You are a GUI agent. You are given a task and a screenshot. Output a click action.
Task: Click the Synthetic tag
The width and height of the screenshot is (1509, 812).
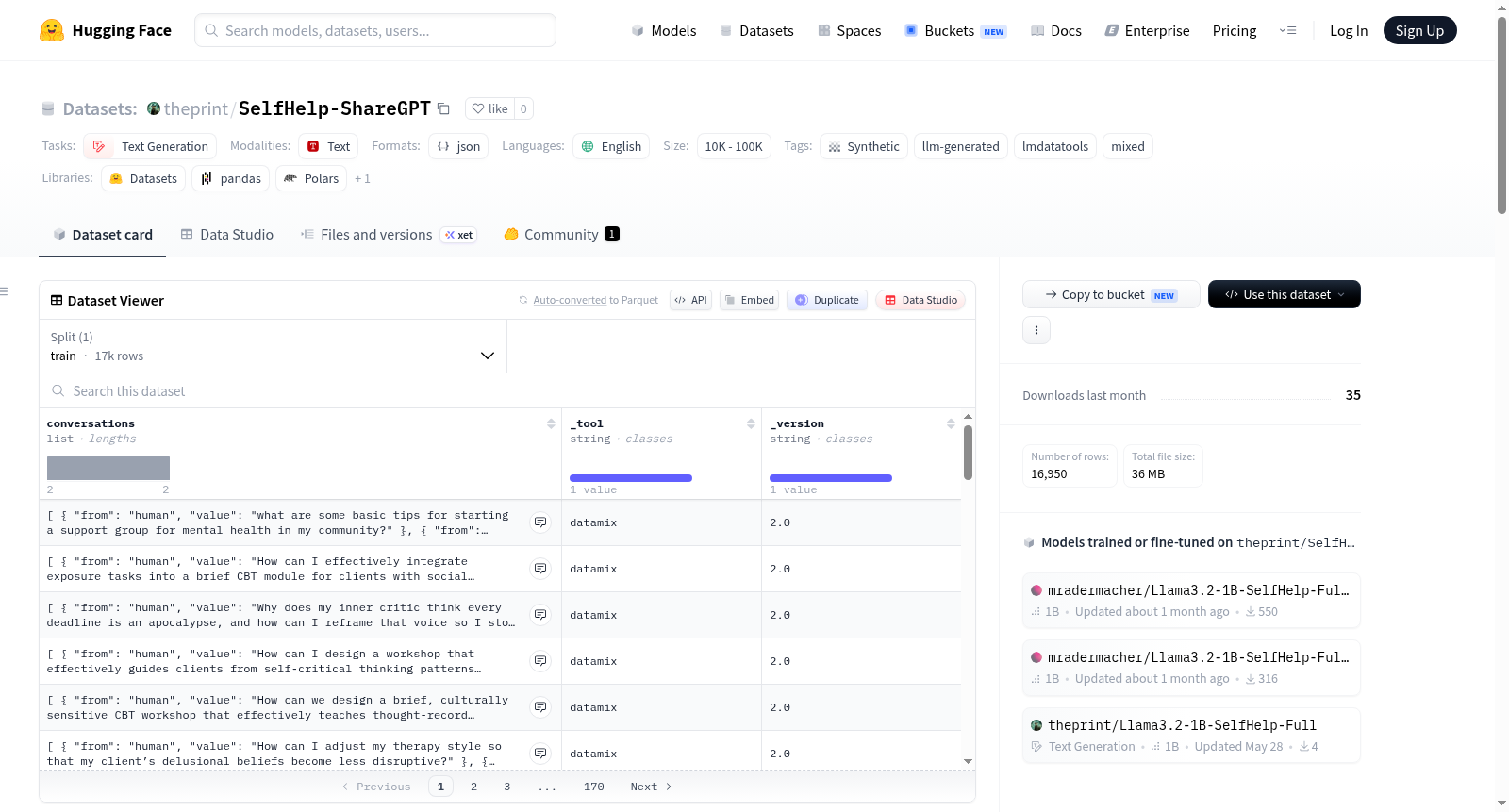[864, 146]
